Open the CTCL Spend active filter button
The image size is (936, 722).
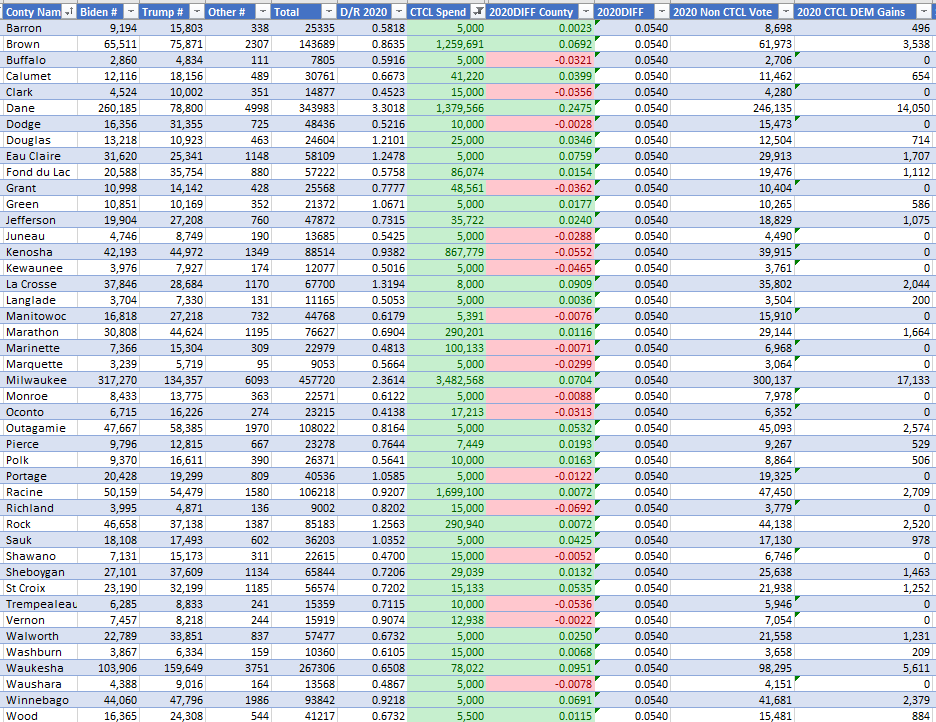point(478,12)
